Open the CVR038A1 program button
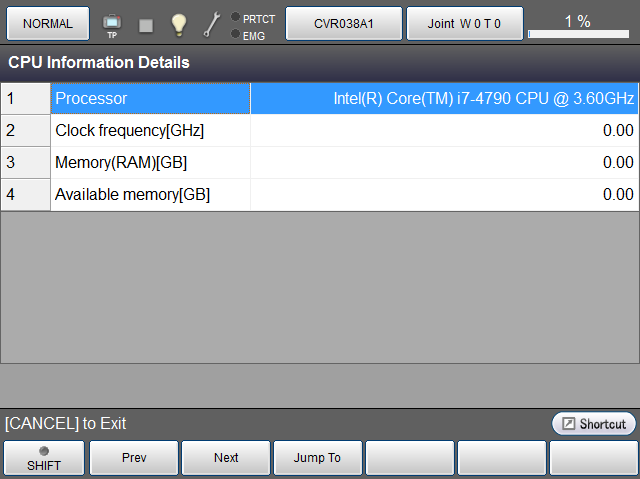This screenshot has height=479, width=640. (343, 23)
